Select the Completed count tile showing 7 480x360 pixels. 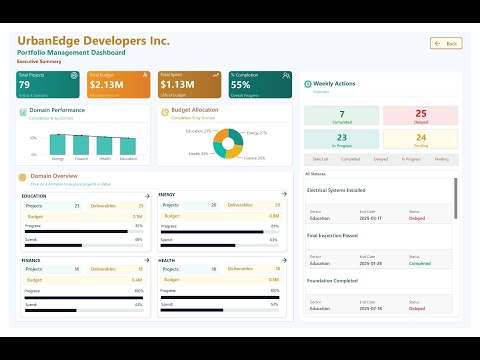click(341, 115)
